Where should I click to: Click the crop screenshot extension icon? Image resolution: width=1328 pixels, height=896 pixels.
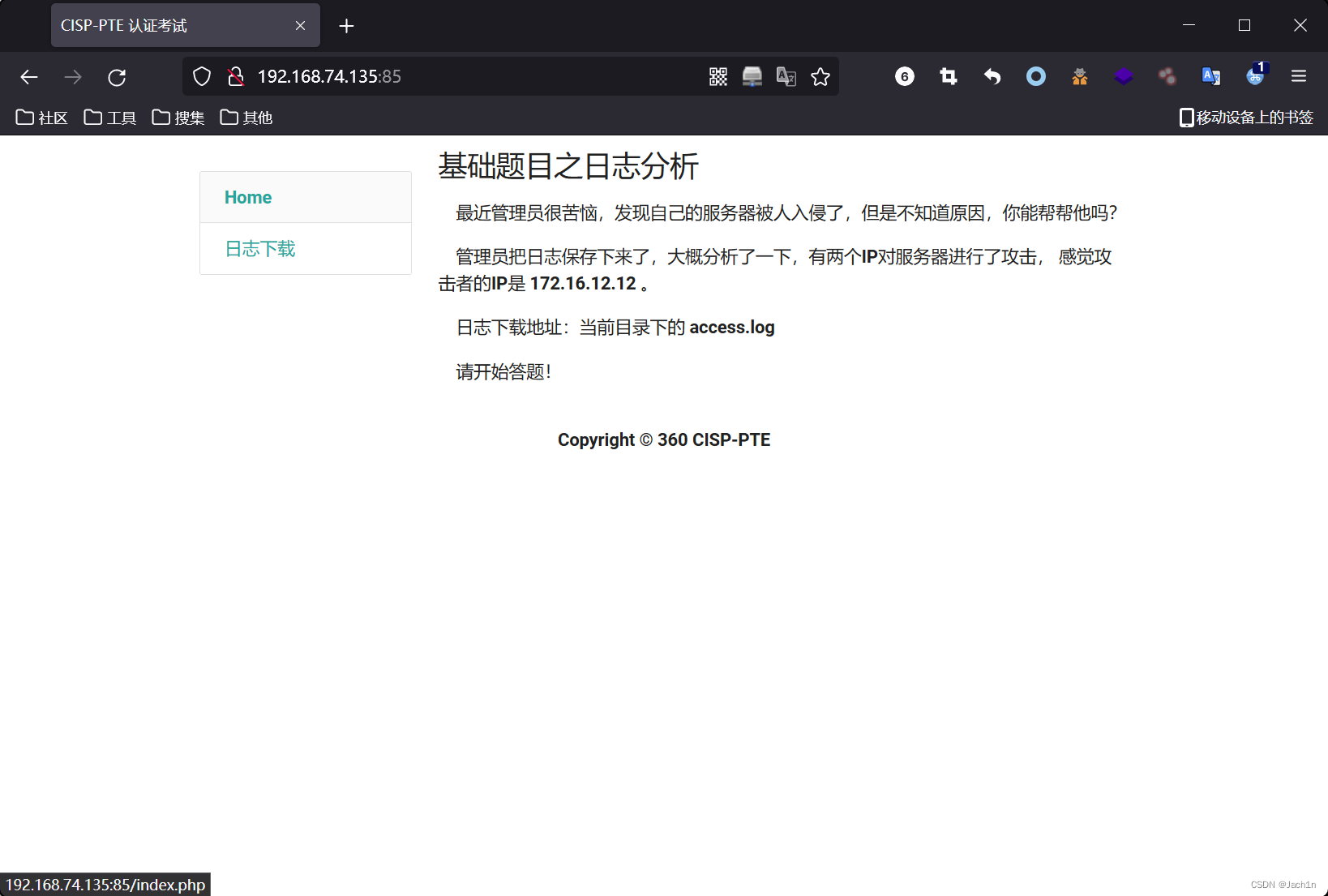pyautogui.click(x=949, y=77)
